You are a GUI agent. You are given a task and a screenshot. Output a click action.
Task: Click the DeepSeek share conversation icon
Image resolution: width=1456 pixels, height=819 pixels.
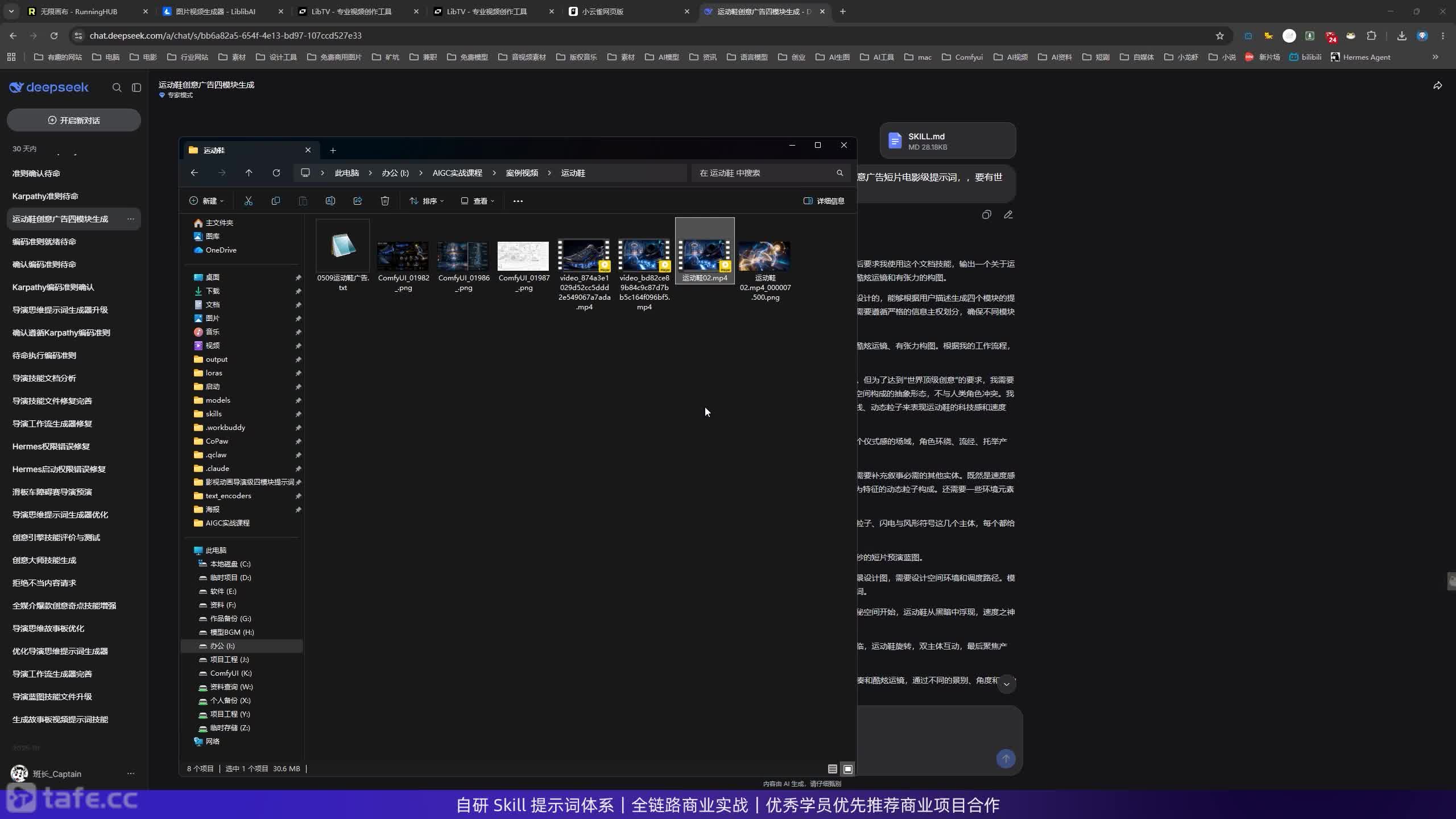[1437, 86]
